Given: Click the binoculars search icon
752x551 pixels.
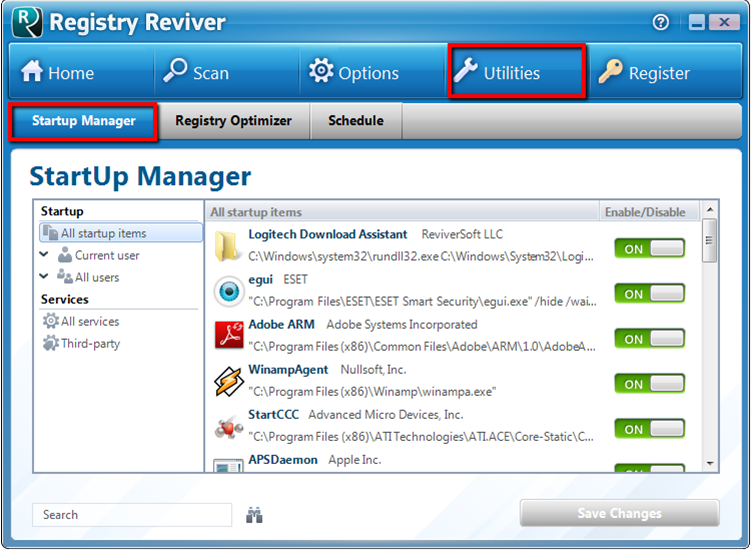Looking at the screenshot, I should (254, 515).
